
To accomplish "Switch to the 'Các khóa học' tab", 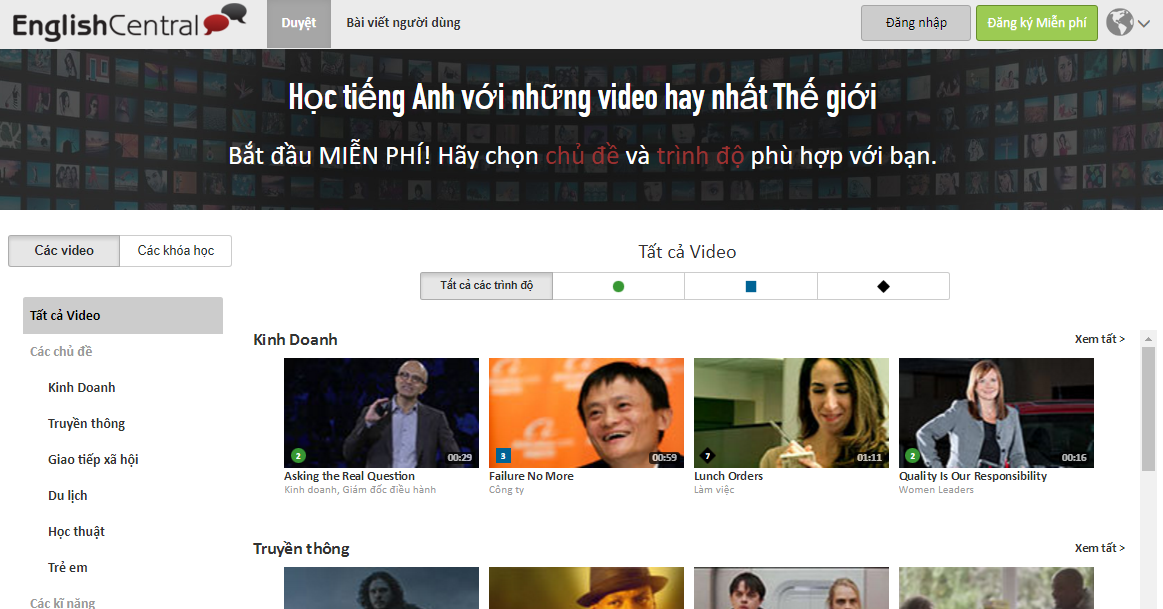I will pos(176,251).
